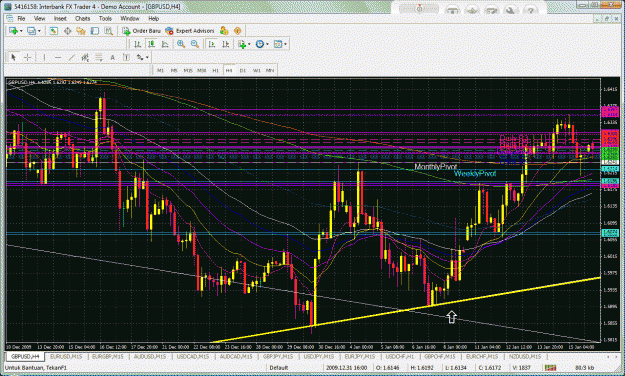Switch to the EURUSD,M15 chart tab
This screenshot has width=625, height=376.
pyautogui.click(x=65, y=356)
